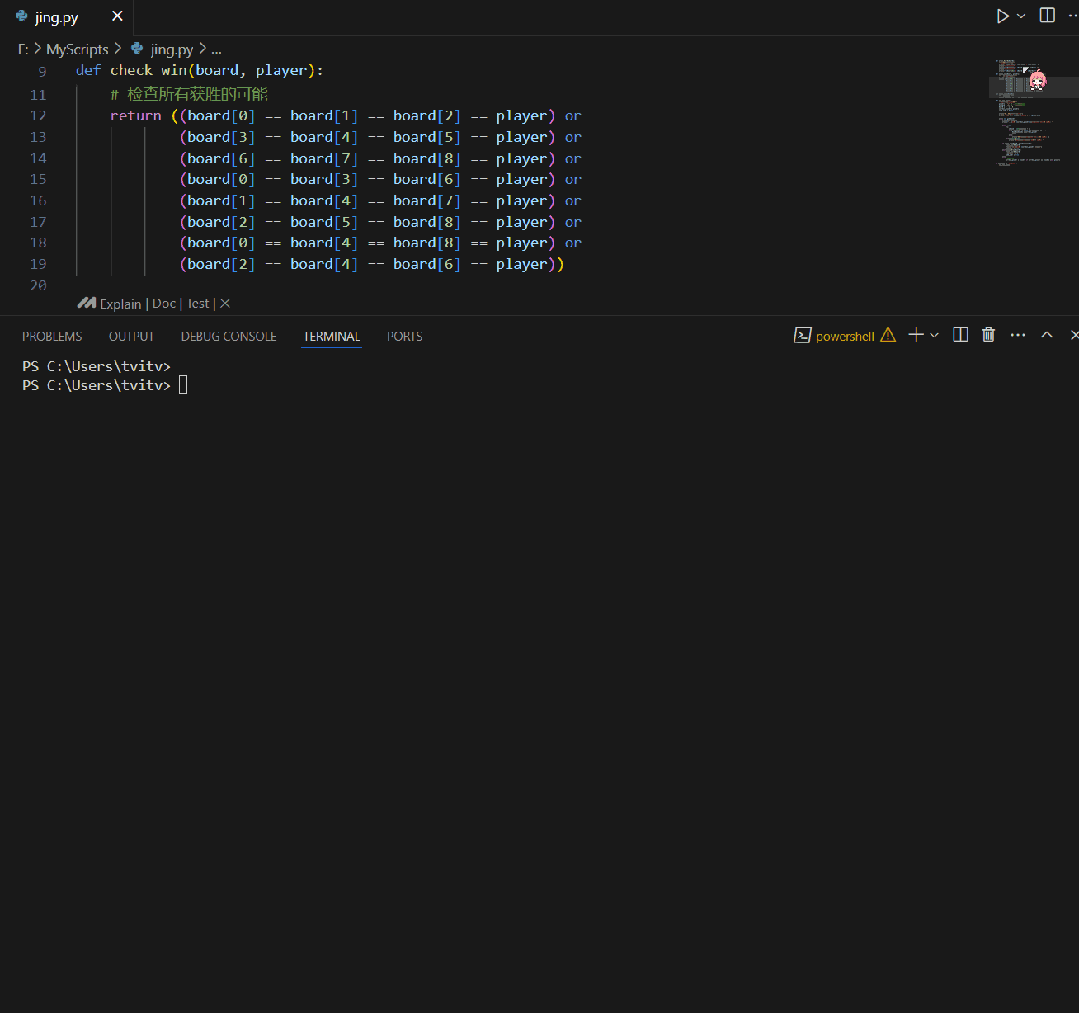Kill terminal using trash icon
Screen dimensions: 1079x1013
point(988,335)
